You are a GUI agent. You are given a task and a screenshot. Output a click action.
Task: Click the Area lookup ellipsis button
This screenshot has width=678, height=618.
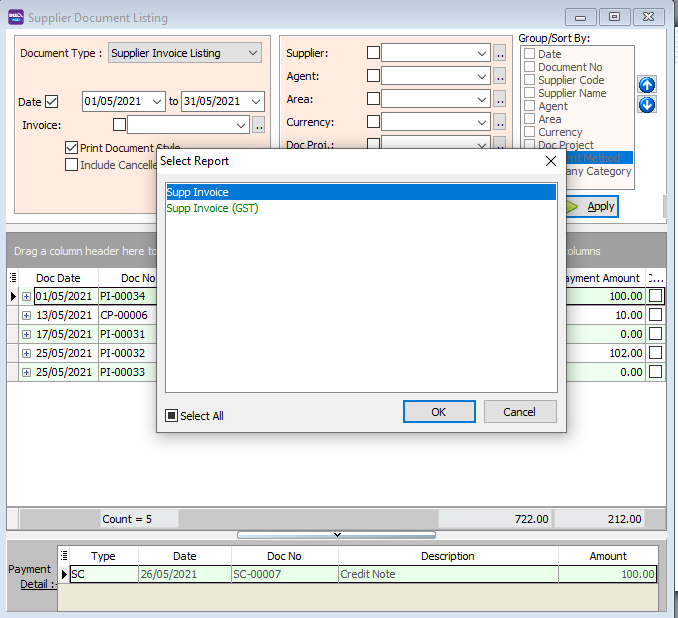[499, 100]
